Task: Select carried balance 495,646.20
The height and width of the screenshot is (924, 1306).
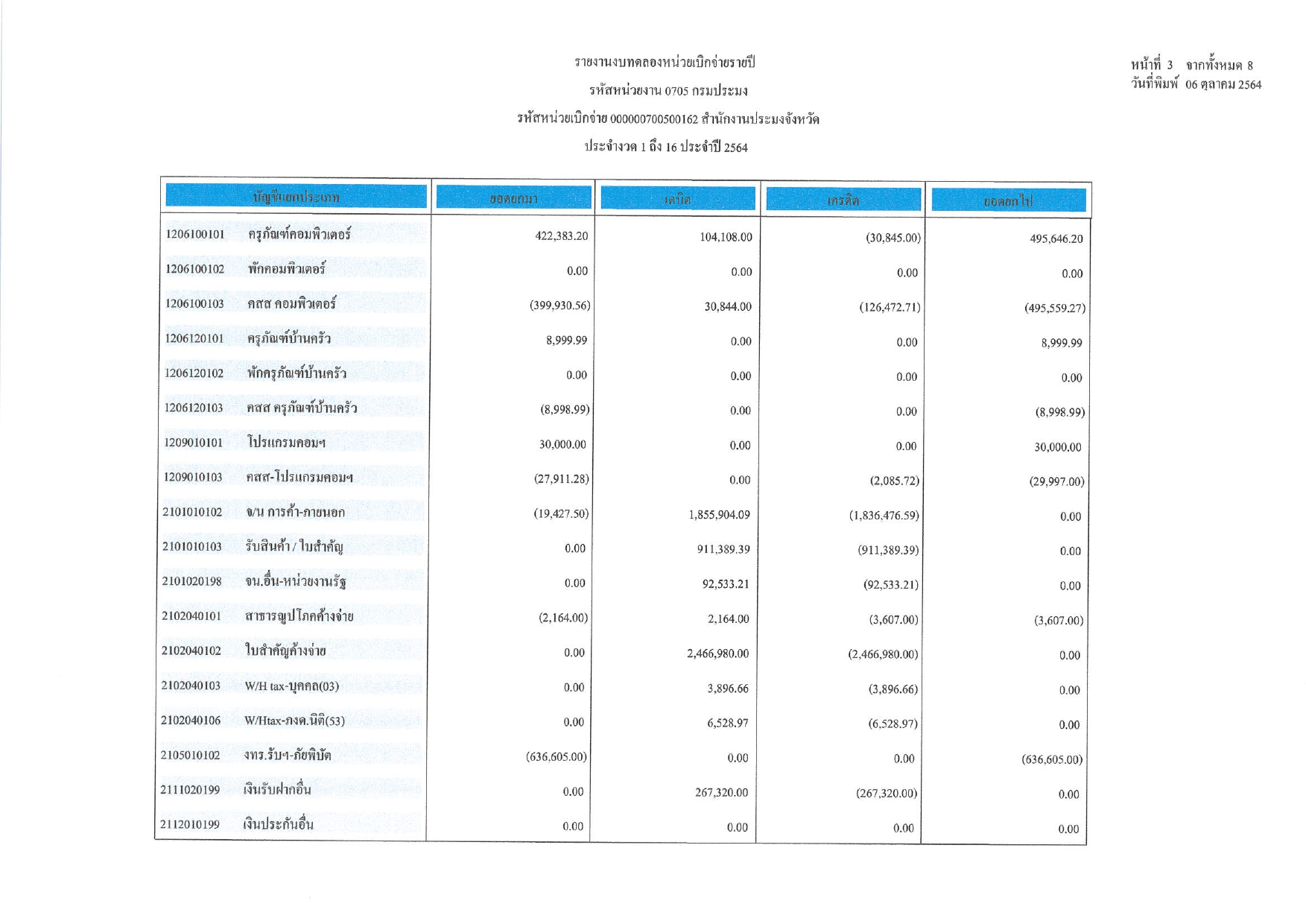Action: (x=1056, y=239)
